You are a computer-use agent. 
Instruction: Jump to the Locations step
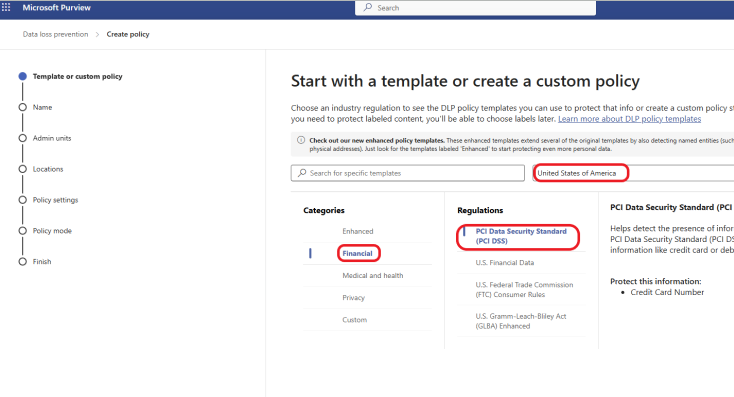48,169
